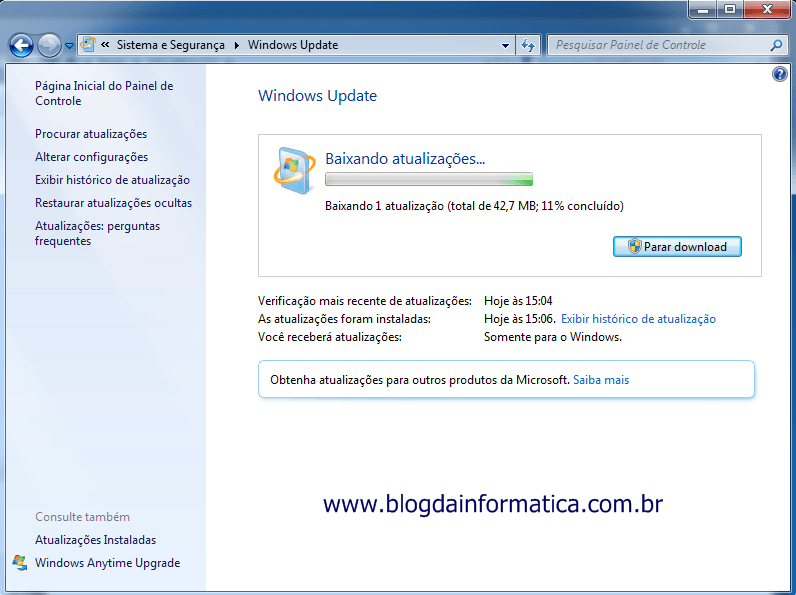Stop download with Parar download button
The width and height of the screenshot is (796, 595).
click(677, 247)
